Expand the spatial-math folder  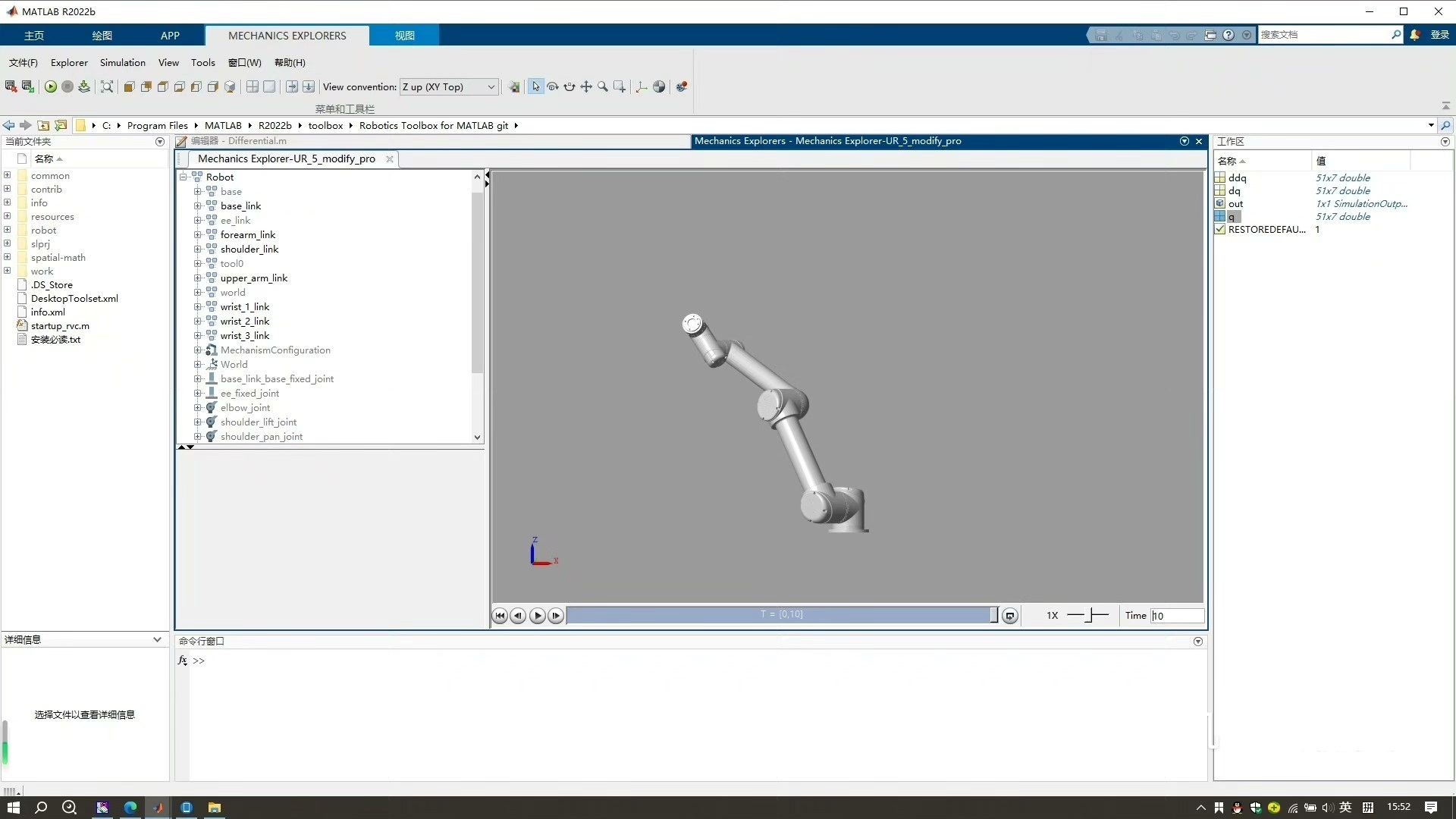click(8, 257)
